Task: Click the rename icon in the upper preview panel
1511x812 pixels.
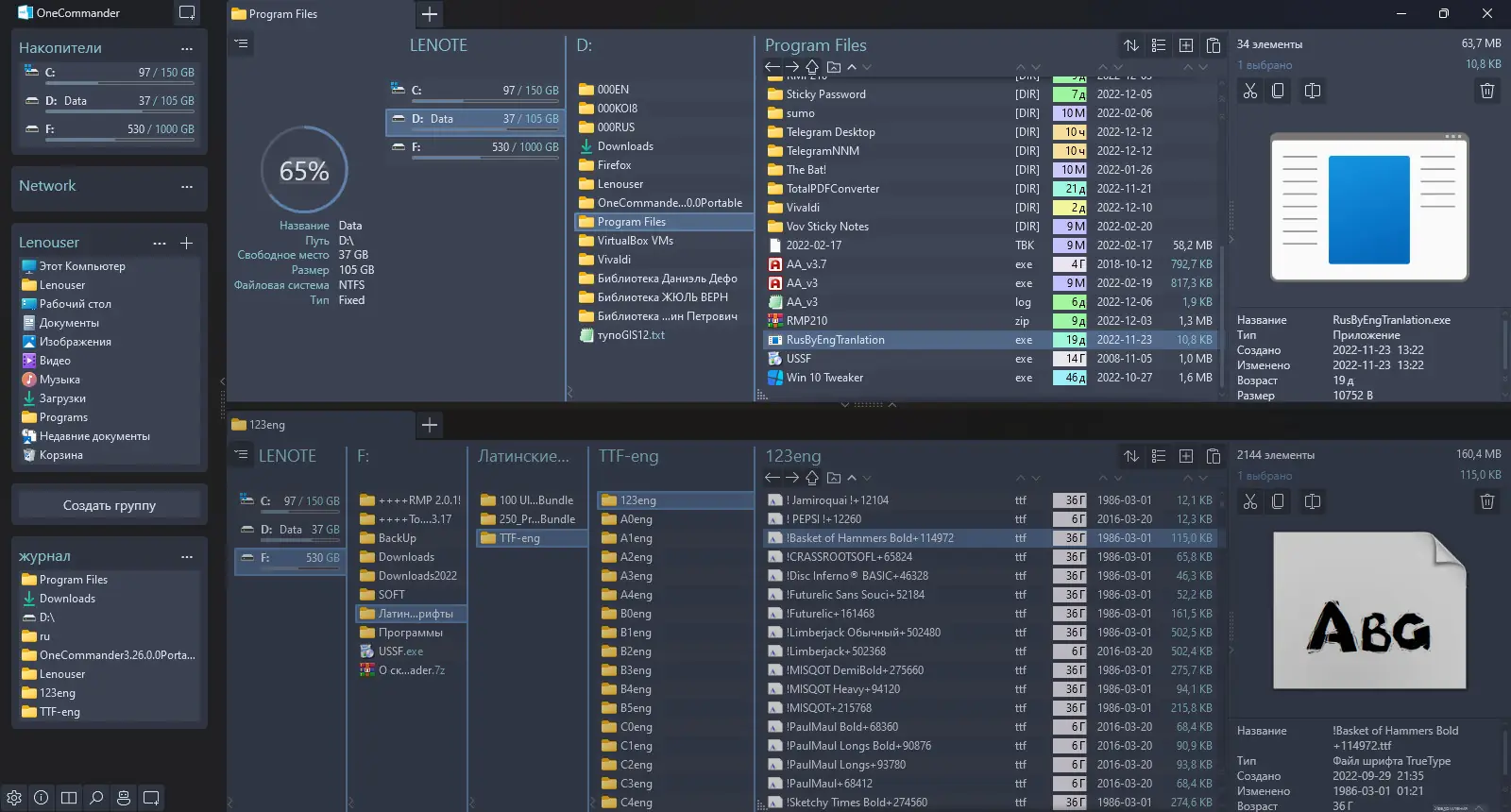Action: (1313, 91)
